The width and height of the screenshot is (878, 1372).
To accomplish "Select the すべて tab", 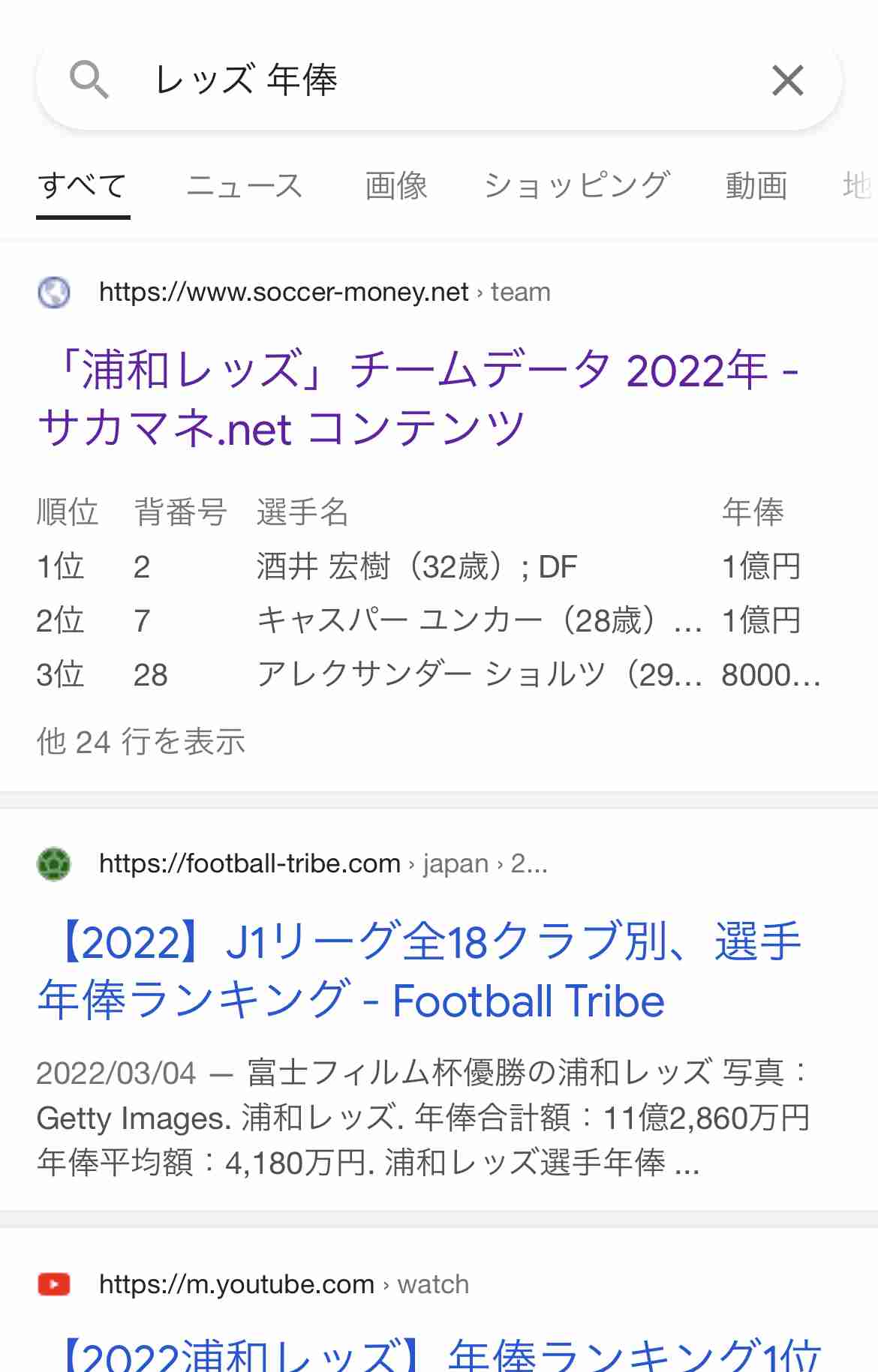I will tap(83, 186).
